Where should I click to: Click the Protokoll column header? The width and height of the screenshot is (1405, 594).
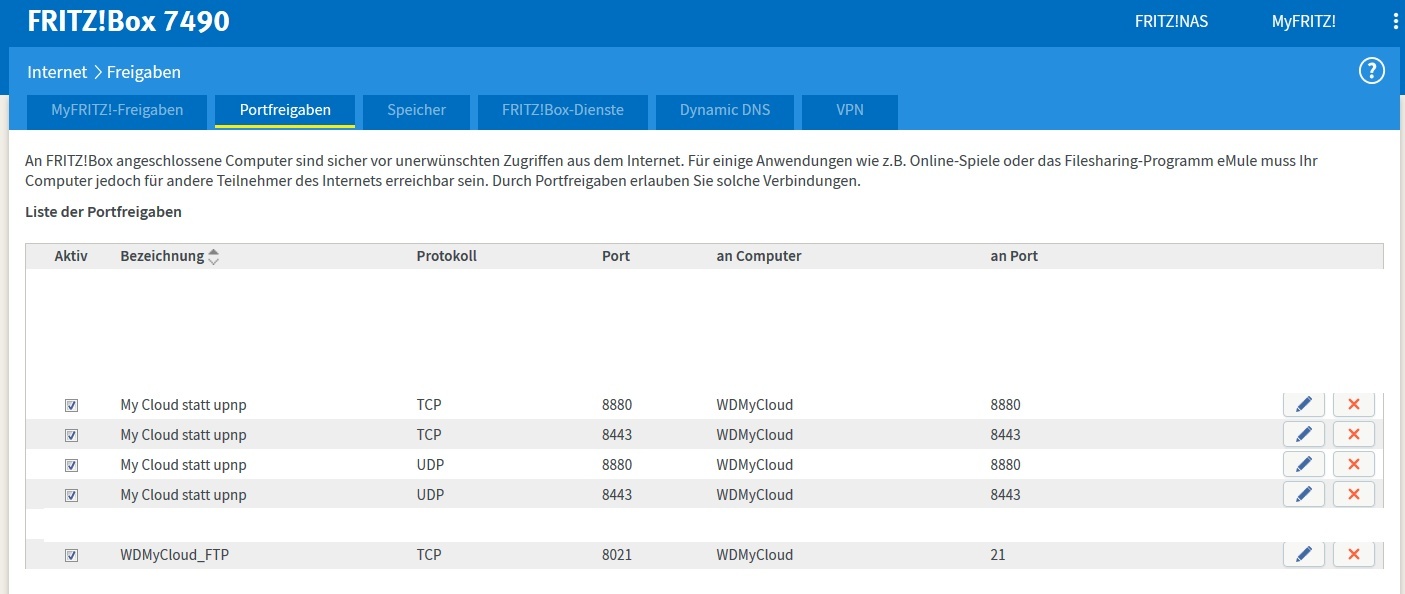coord(446,256)
